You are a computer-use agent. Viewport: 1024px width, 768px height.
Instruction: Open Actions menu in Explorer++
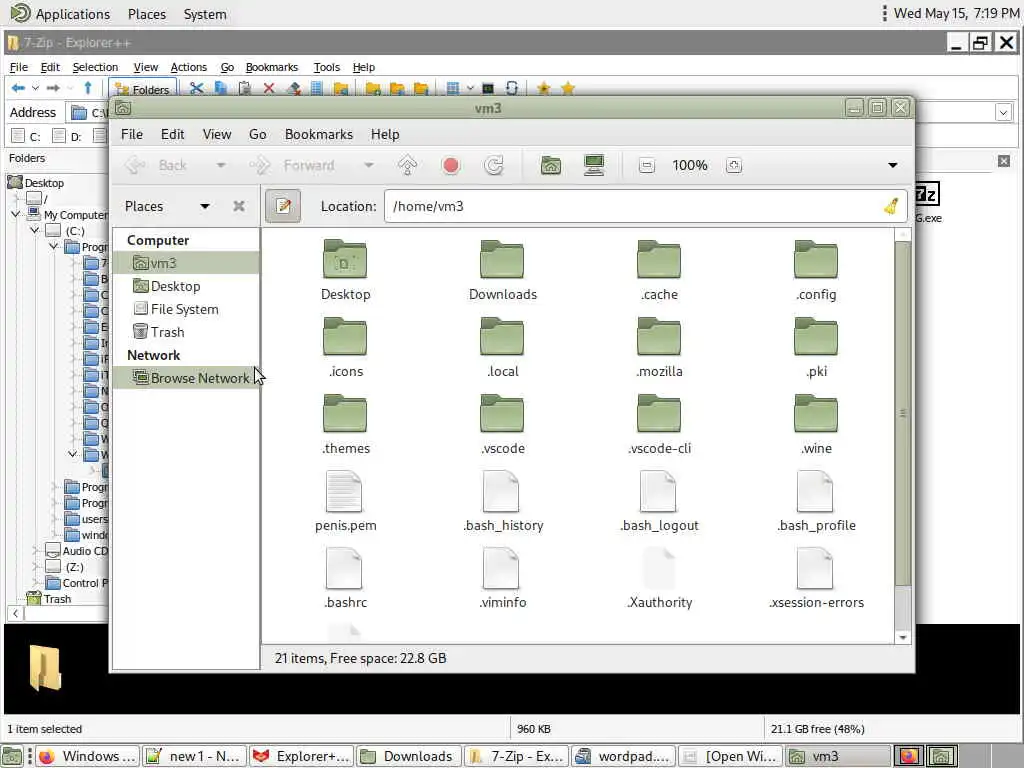(189, 67)
